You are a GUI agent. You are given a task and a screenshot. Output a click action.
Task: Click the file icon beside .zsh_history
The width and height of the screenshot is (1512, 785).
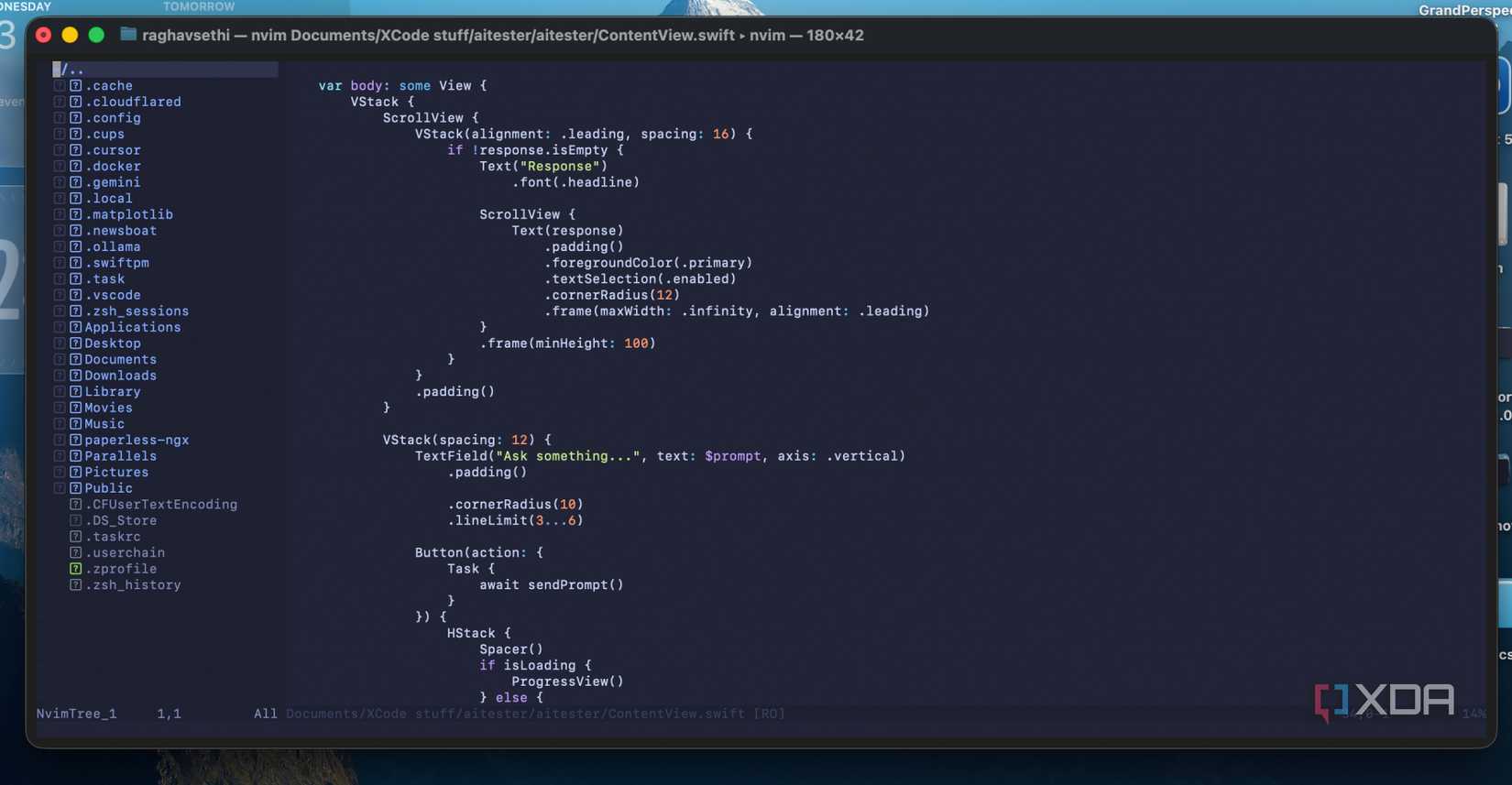[76, 585]
